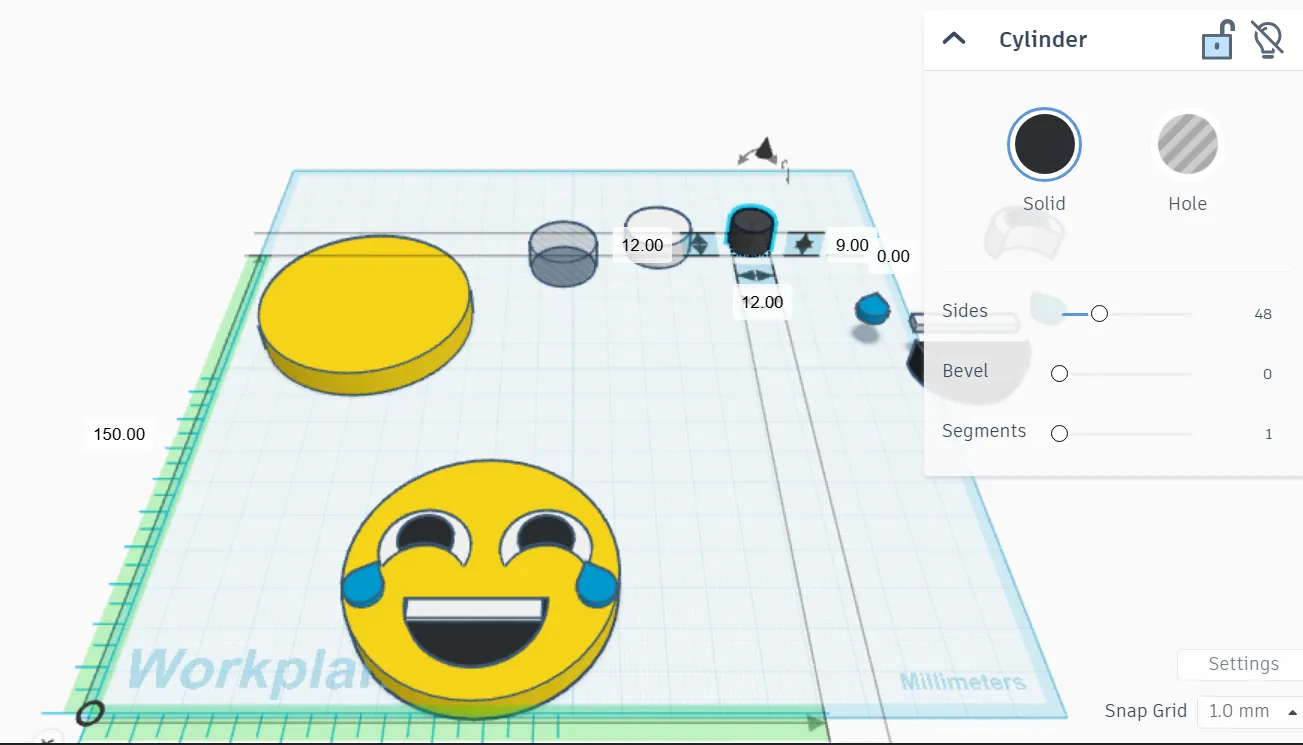The width and height of the screenshot is (1303, 745).
Task: Hide the shape using the lightbulb icon
Action: (x=1266, y=39)
